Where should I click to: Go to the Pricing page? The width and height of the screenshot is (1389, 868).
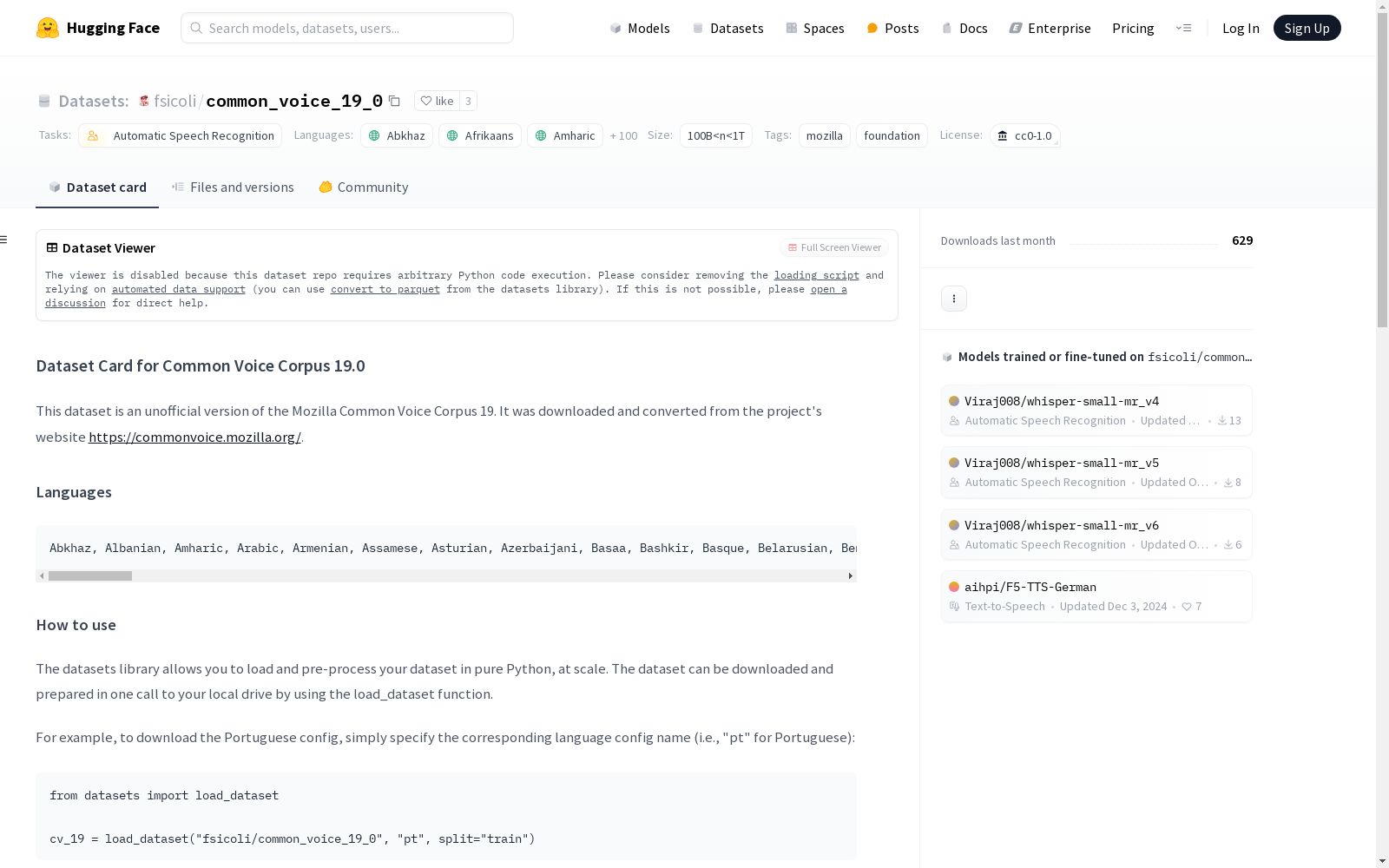tap(1133, 28)
